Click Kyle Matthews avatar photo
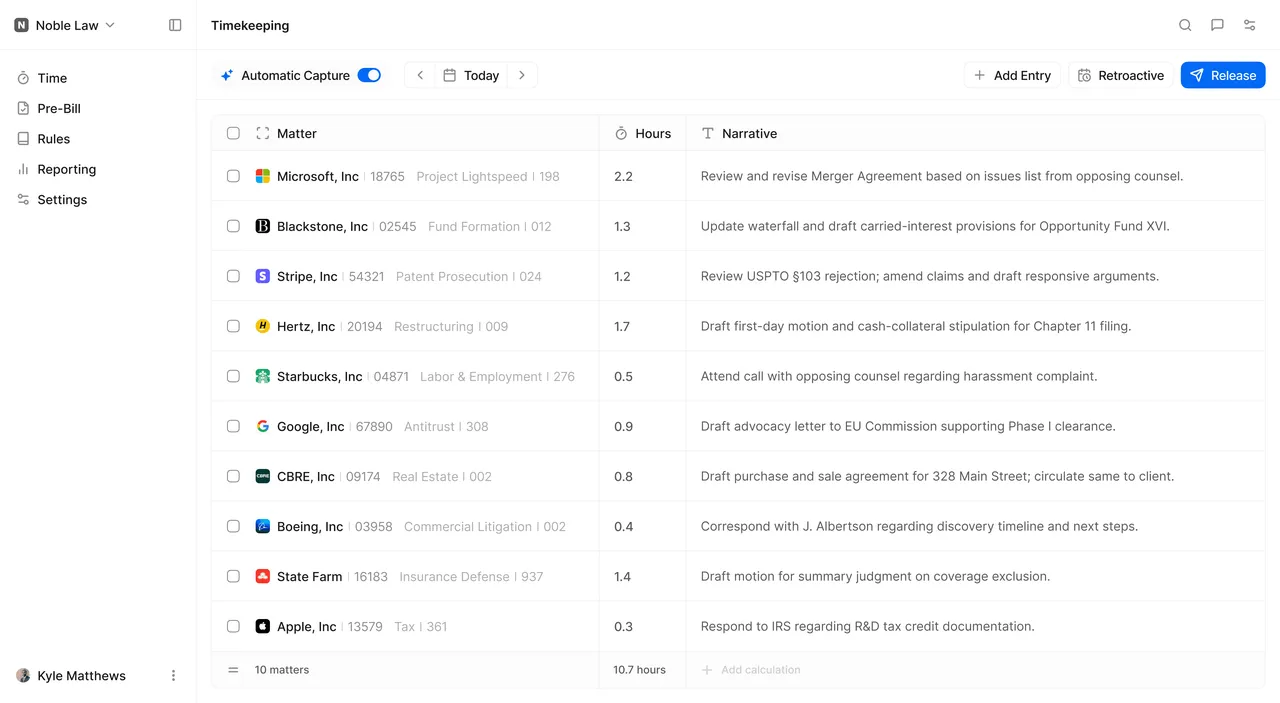This screenshot has height=703, width=1280. (x=23, y=676)
